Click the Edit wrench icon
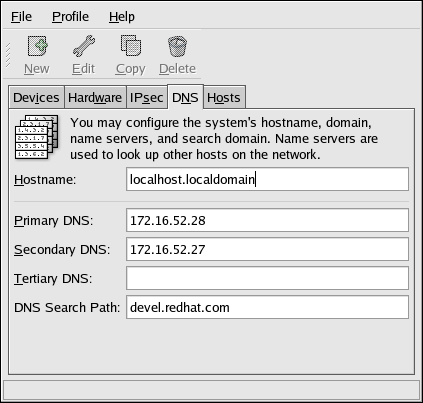 pyautogui.click(x=83, y=46)
